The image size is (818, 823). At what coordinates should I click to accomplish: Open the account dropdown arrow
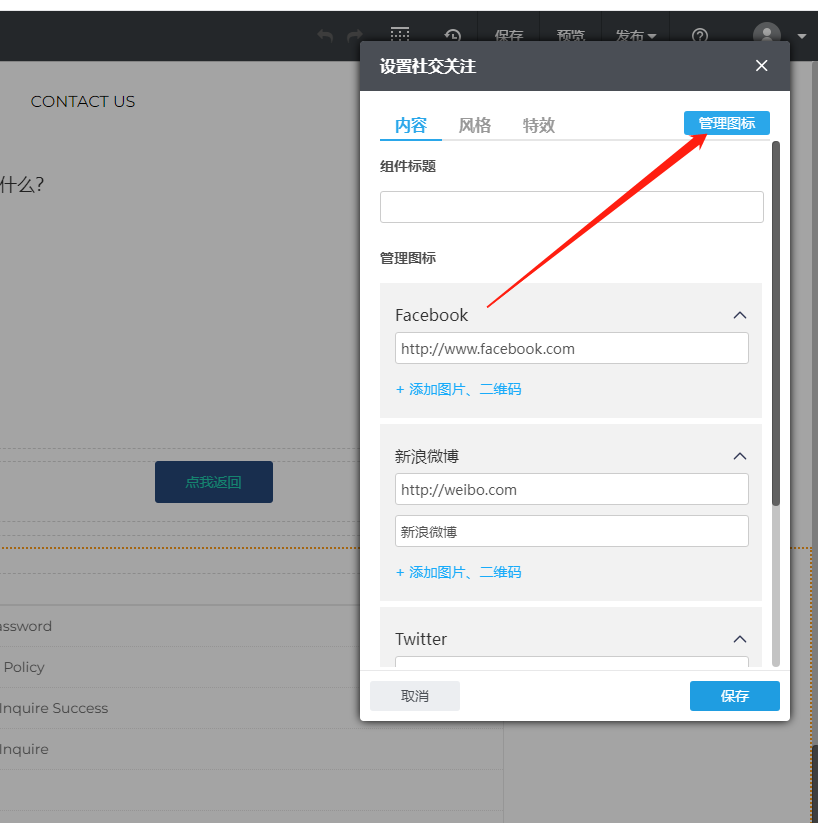pyautogui.click(x=802, y=36)
